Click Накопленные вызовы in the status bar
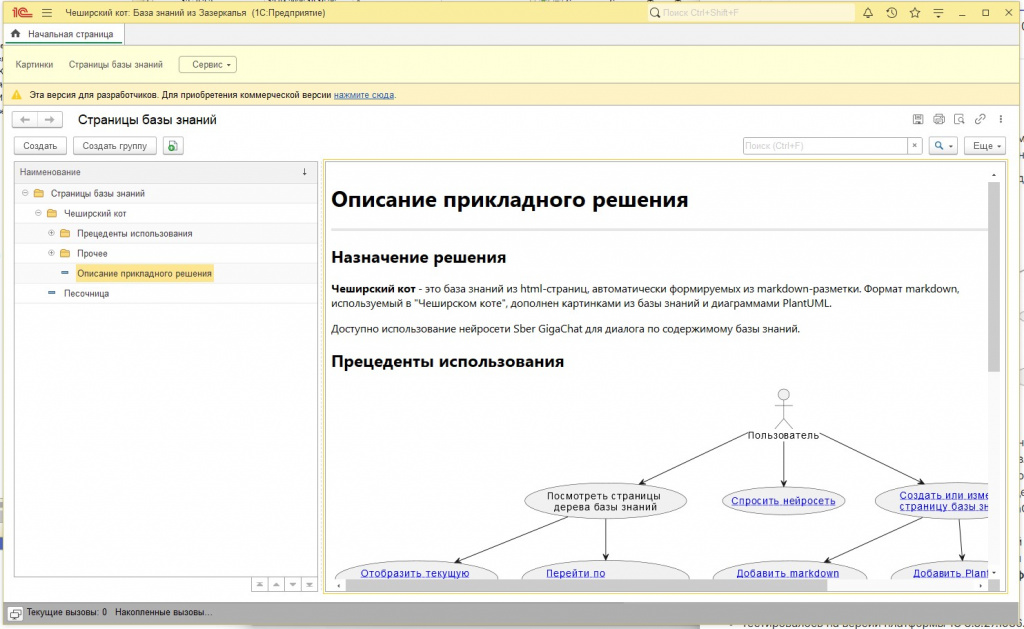1024x629 pixels. point(163,613)
